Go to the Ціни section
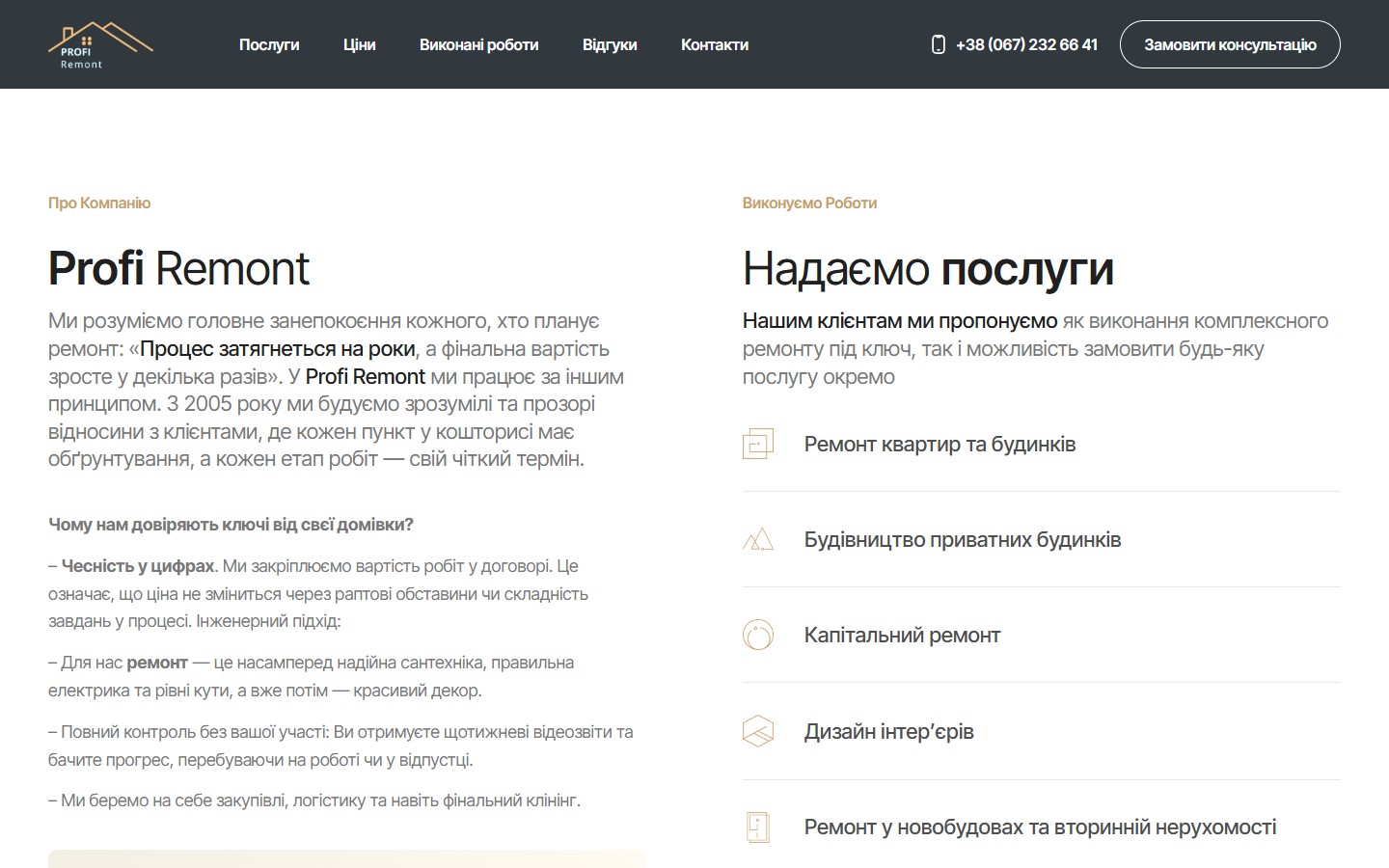The height and width of the screenshot is (868, 1389). (x=359, y=44)
